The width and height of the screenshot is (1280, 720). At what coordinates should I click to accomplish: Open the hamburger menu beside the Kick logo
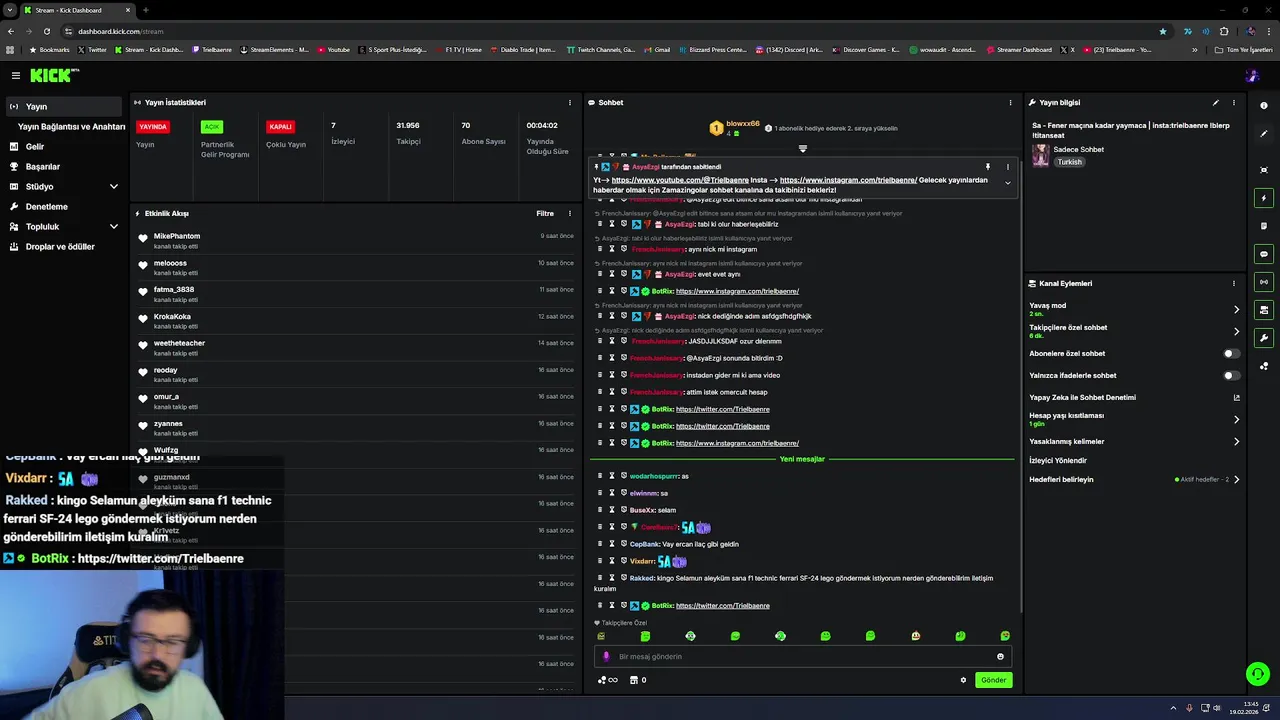tap(15, 75)
